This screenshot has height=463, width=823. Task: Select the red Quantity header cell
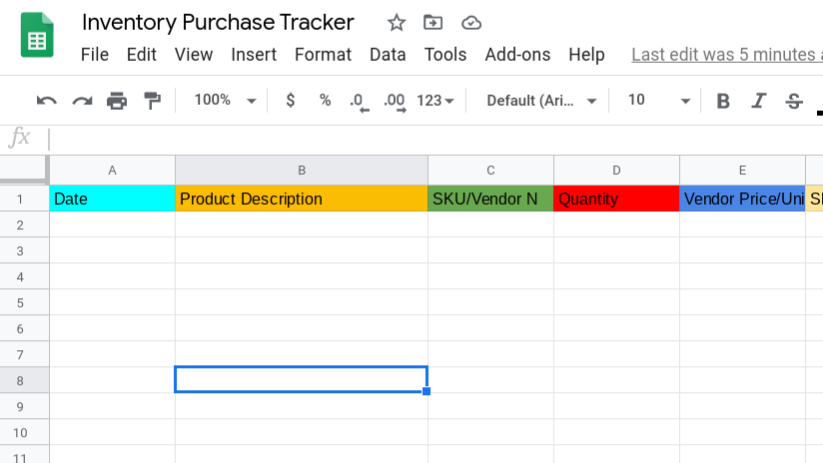click(x=616, y=199)
